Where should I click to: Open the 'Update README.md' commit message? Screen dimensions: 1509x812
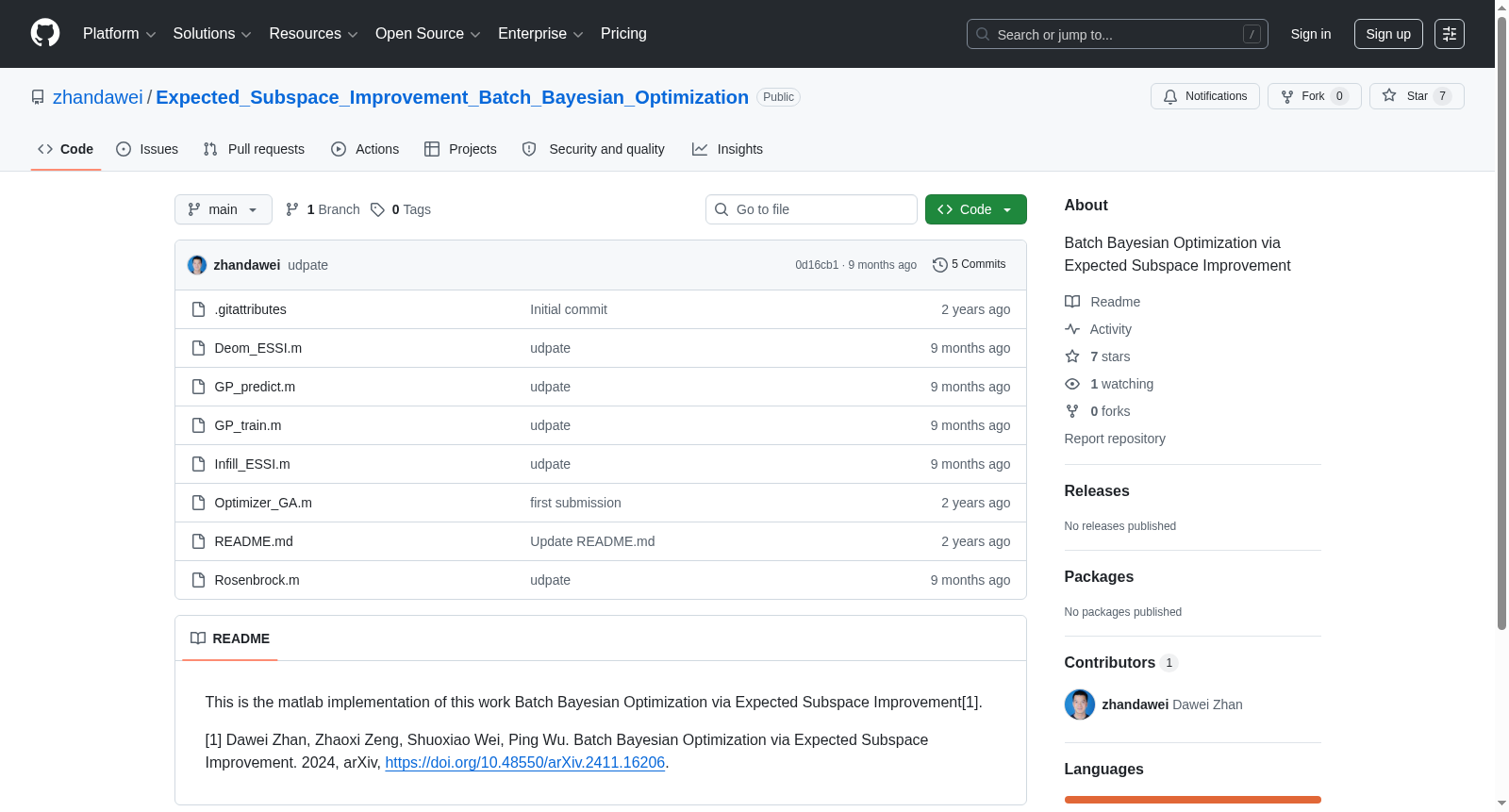[x=592, y=541]
